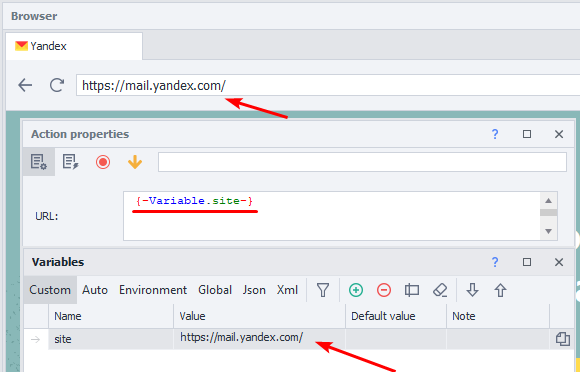The height and width of the screenshot is (372, 580).
Task: Open help for Variables panel
Action: 495,262
